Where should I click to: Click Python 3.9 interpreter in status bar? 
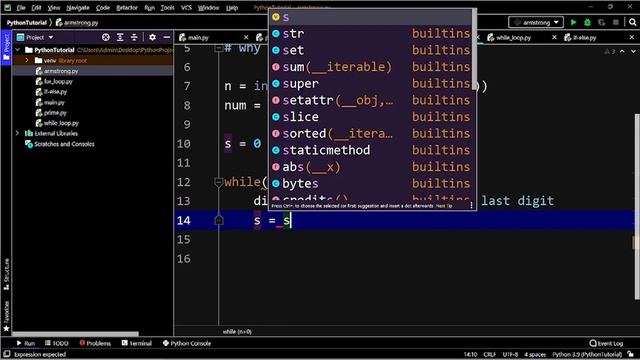pyautogui.click(x=587, y=354)
